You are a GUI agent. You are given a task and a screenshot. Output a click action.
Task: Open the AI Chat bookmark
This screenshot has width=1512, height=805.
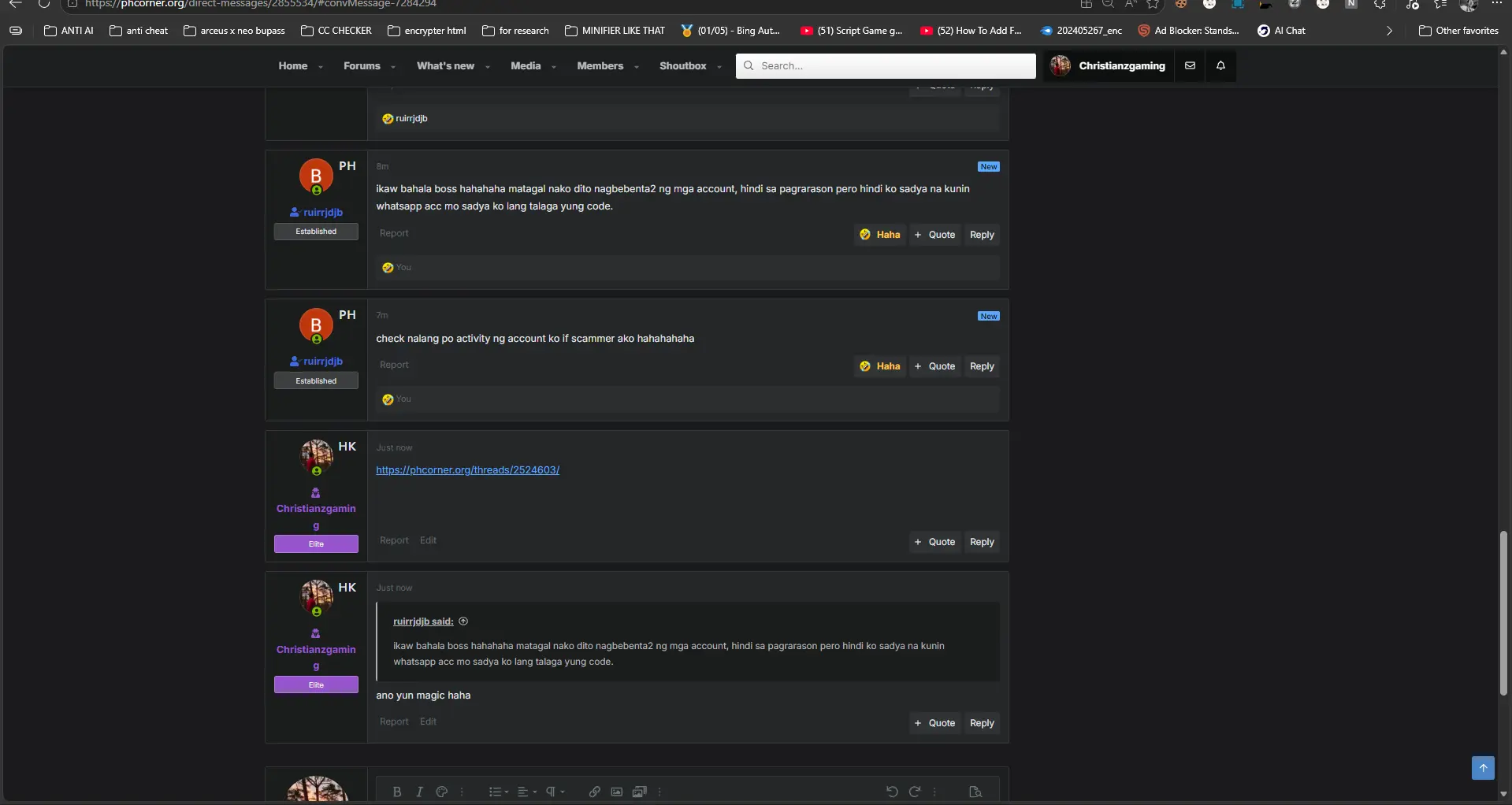(1281, 31)
